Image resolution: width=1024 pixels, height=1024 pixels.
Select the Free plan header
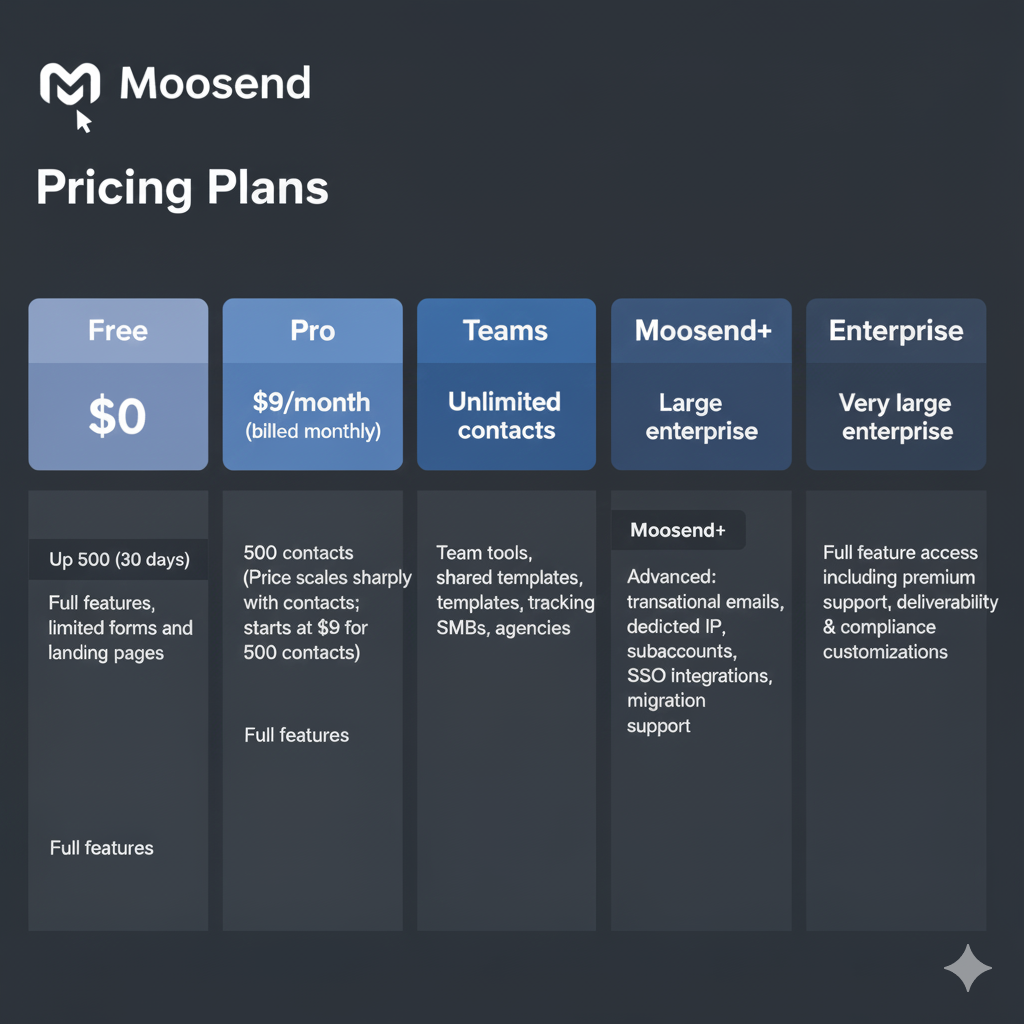coord(118,331)
